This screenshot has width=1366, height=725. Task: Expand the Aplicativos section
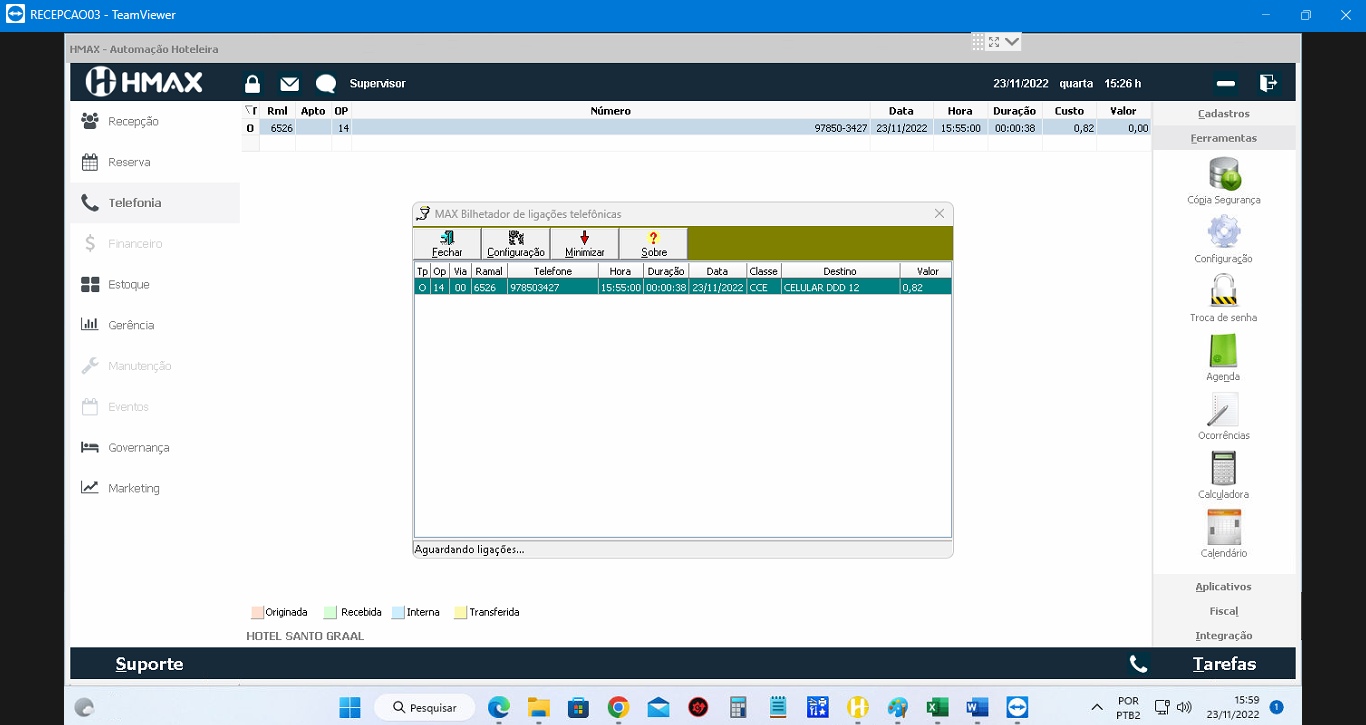point(1223,587)
